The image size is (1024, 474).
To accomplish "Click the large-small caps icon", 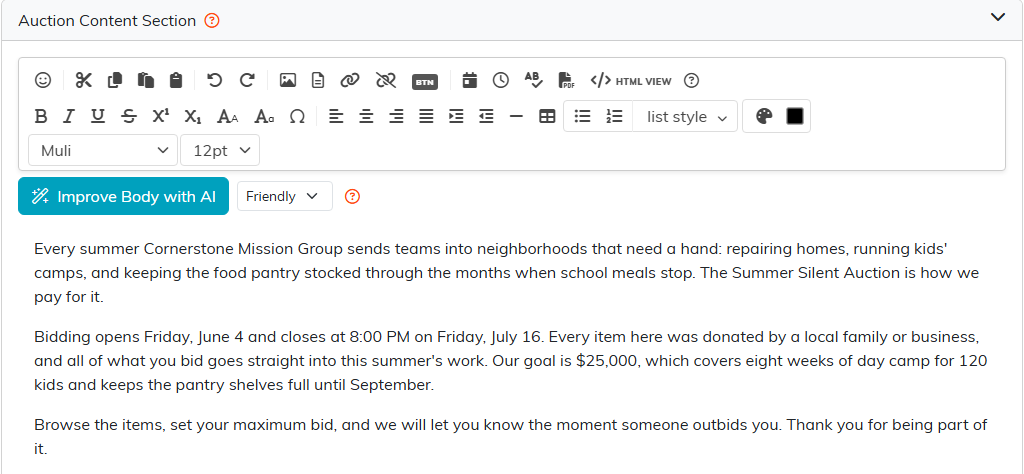I will [x=228, y=117].
